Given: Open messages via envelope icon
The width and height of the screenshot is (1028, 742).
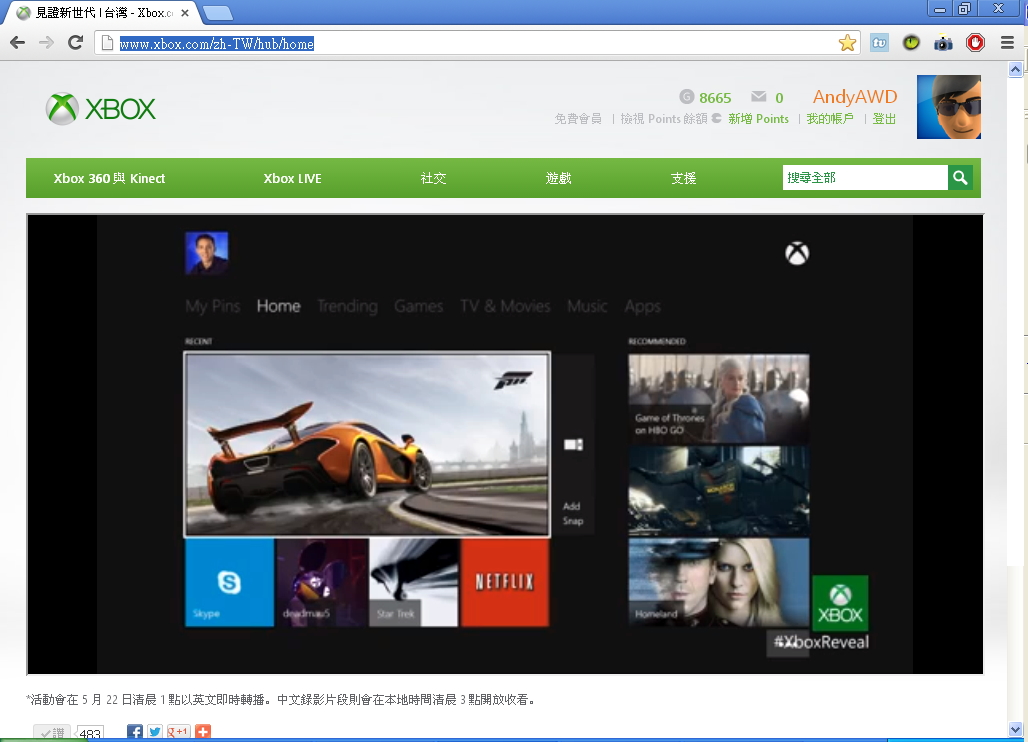Looking at the screenshot, I should coord(759,96).
